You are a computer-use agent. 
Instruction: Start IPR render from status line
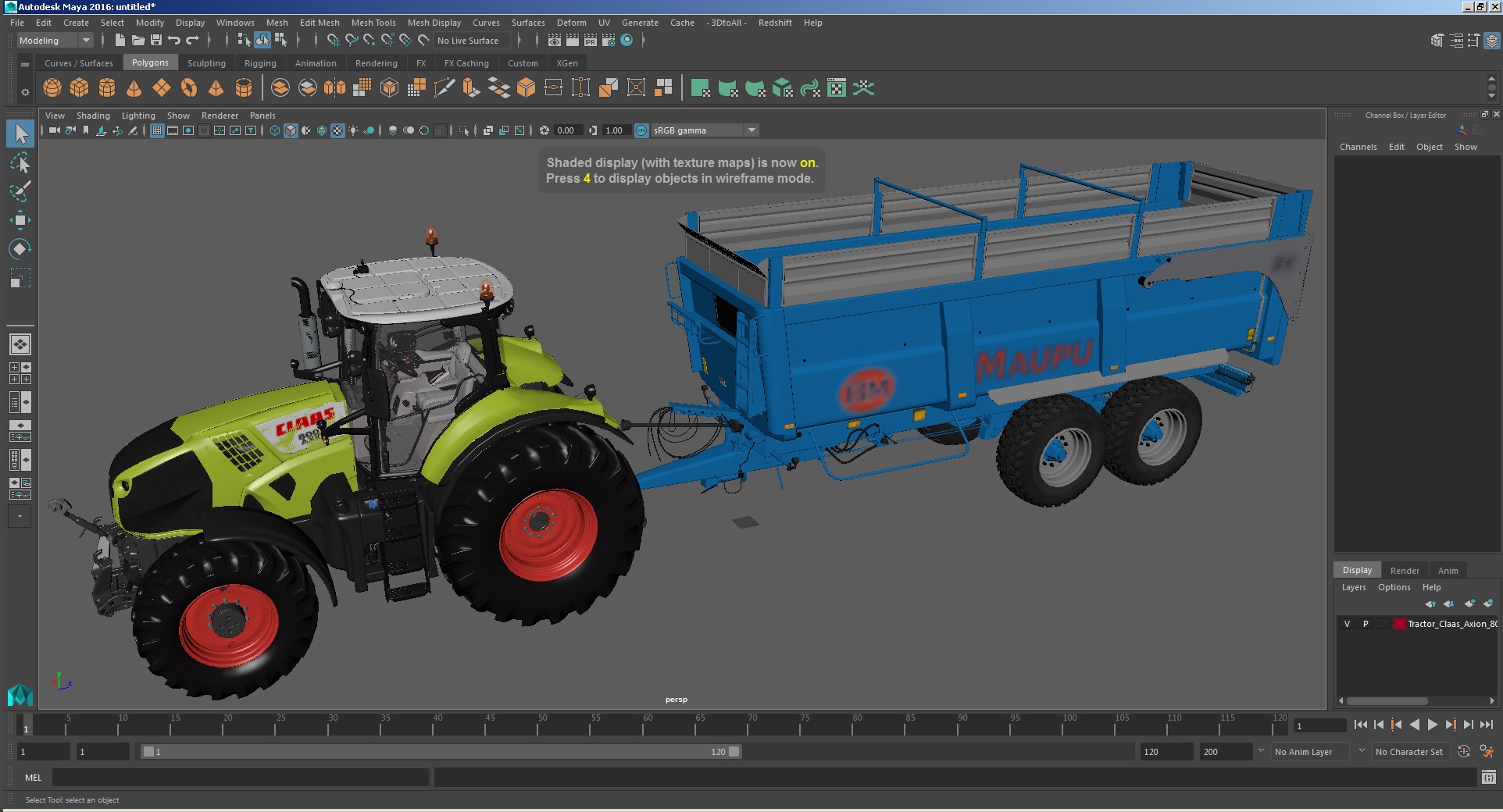[590, 40]
